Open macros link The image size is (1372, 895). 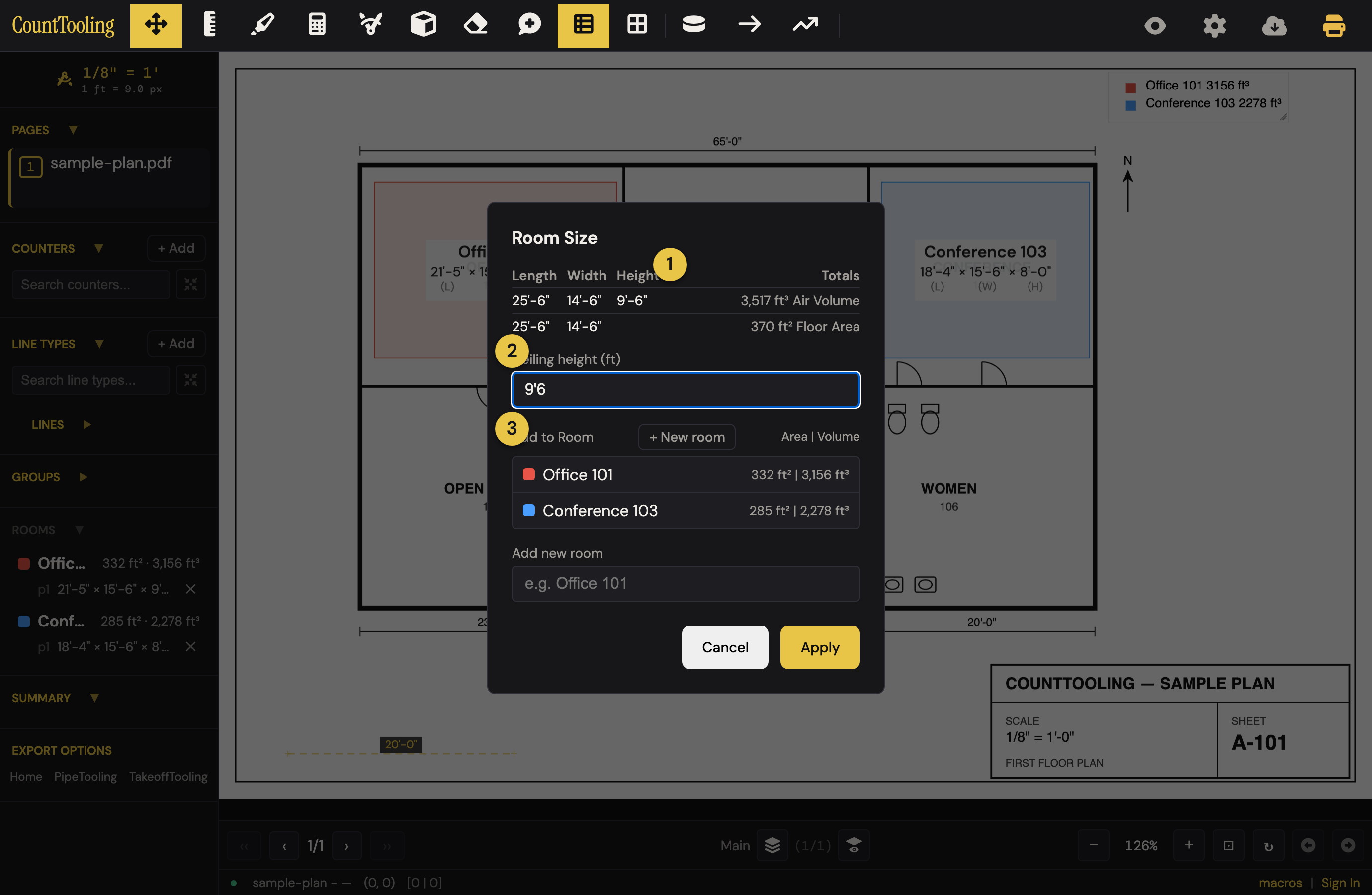(1281, 883)
